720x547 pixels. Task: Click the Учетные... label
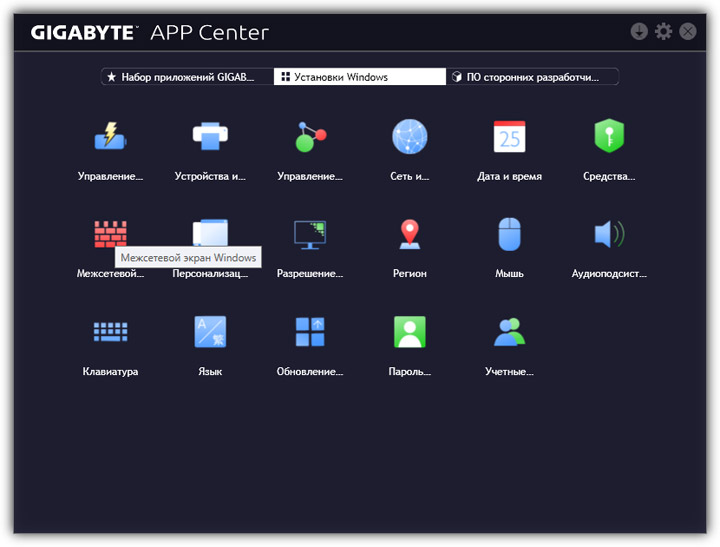tap(509, 372)
